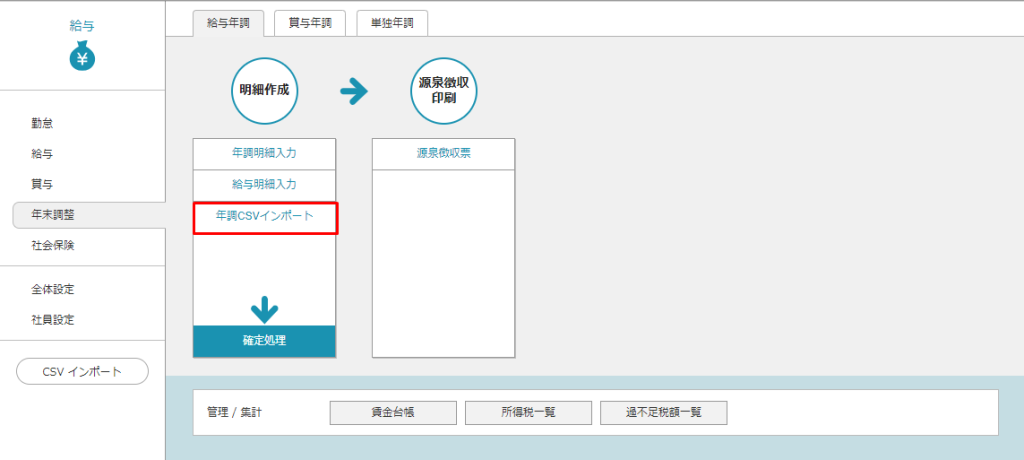The height and width of the screenshot is (460, 1024).
Task: Open 年調明細入力 link
Action: (x=264, y=154)
